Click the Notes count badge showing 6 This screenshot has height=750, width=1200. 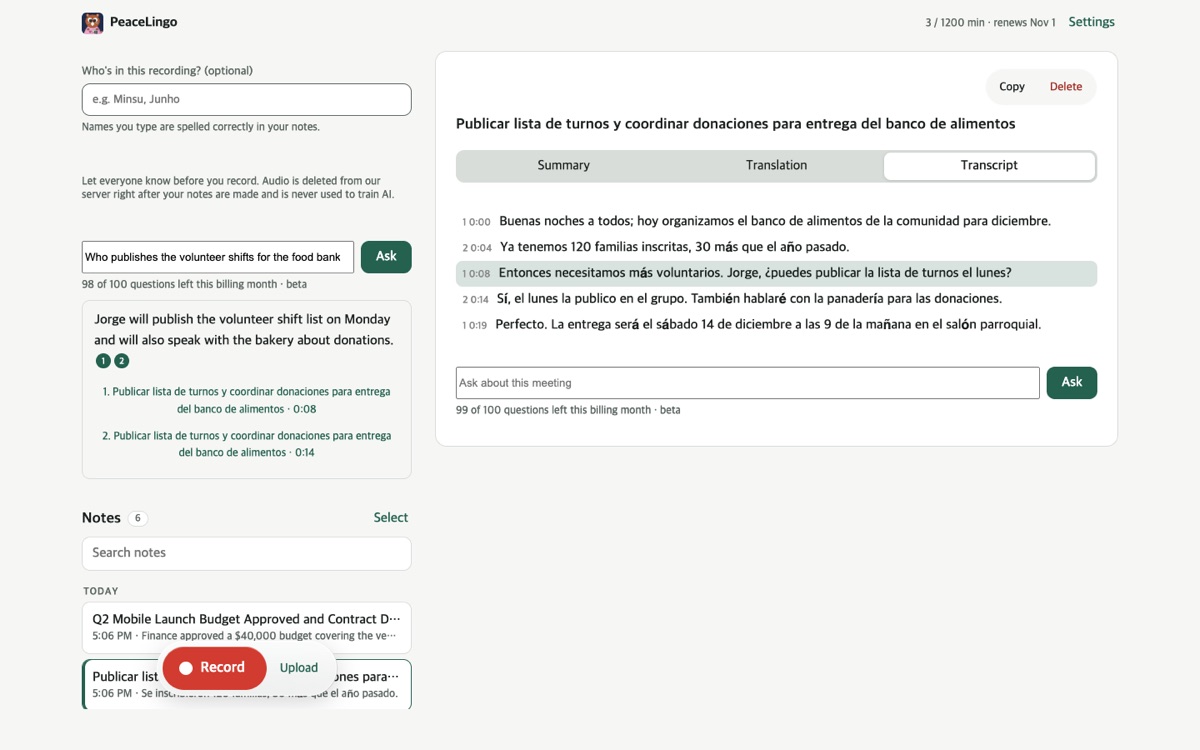tap(138, 518)
